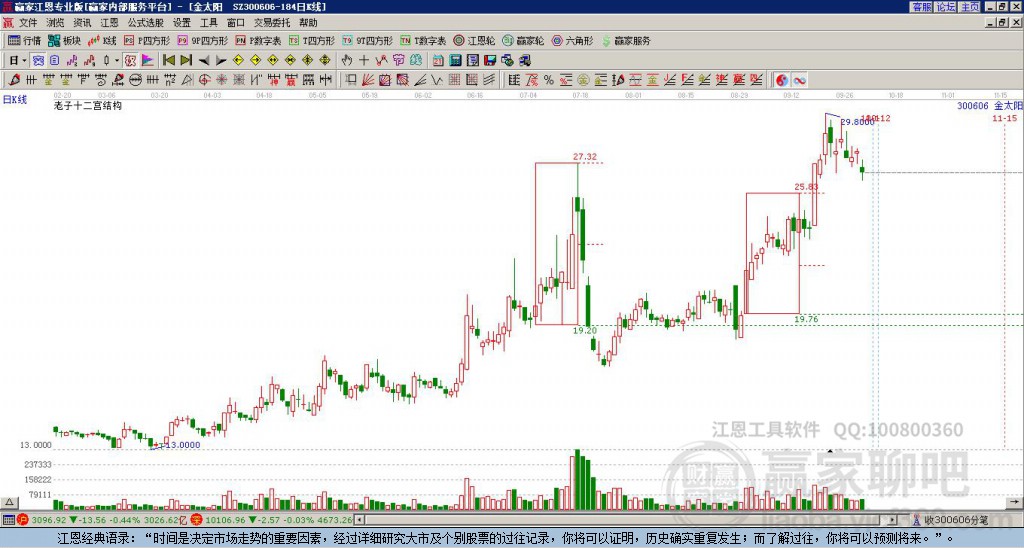Select the Gann fan angle tool

coord(367,80)
